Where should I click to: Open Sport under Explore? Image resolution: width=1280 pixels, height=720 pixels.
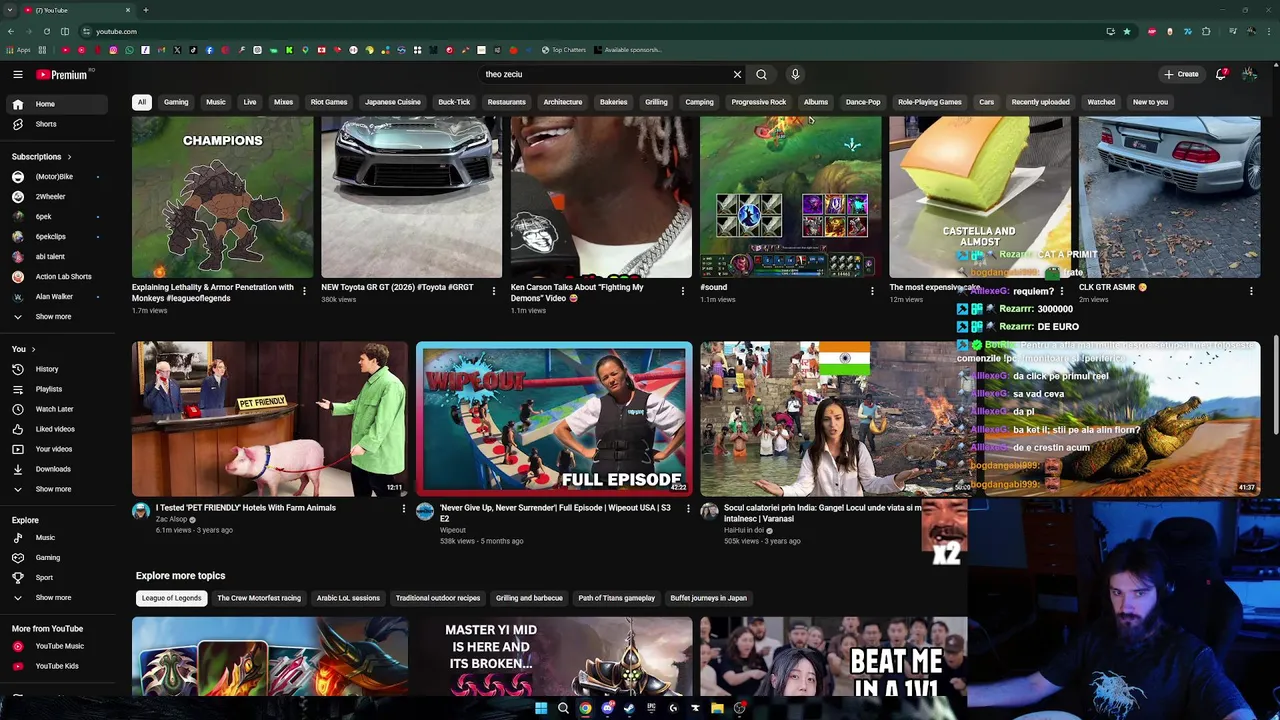point(44,578)
